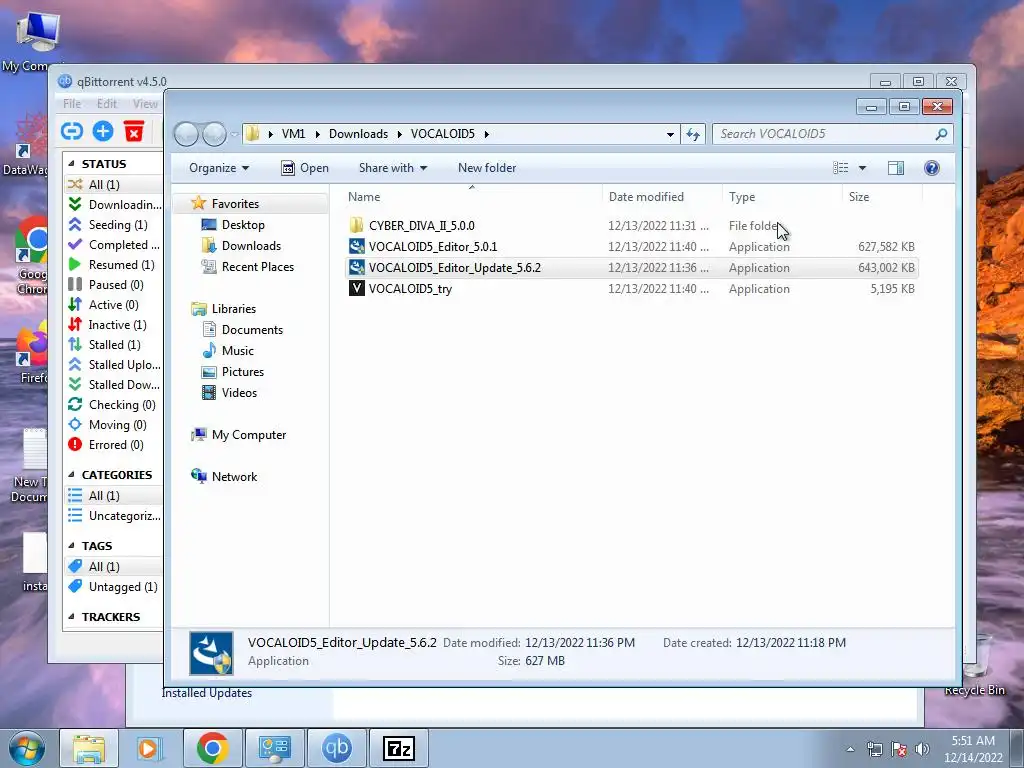Select Recent Places in navigation pane
Screen dimensions: 1024x768
click(x=258, y=266)
